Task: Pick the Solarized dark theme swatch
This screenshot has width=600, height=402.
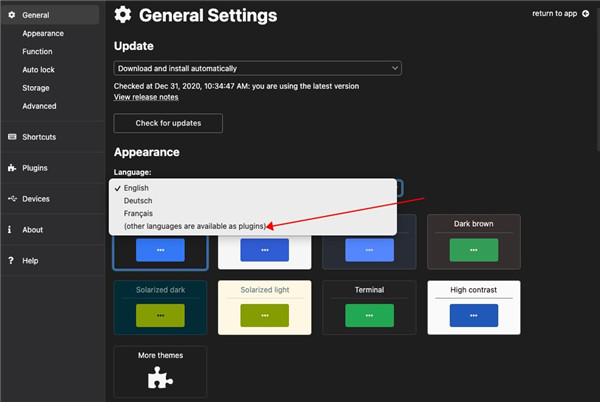Action: tap(160, 307)
